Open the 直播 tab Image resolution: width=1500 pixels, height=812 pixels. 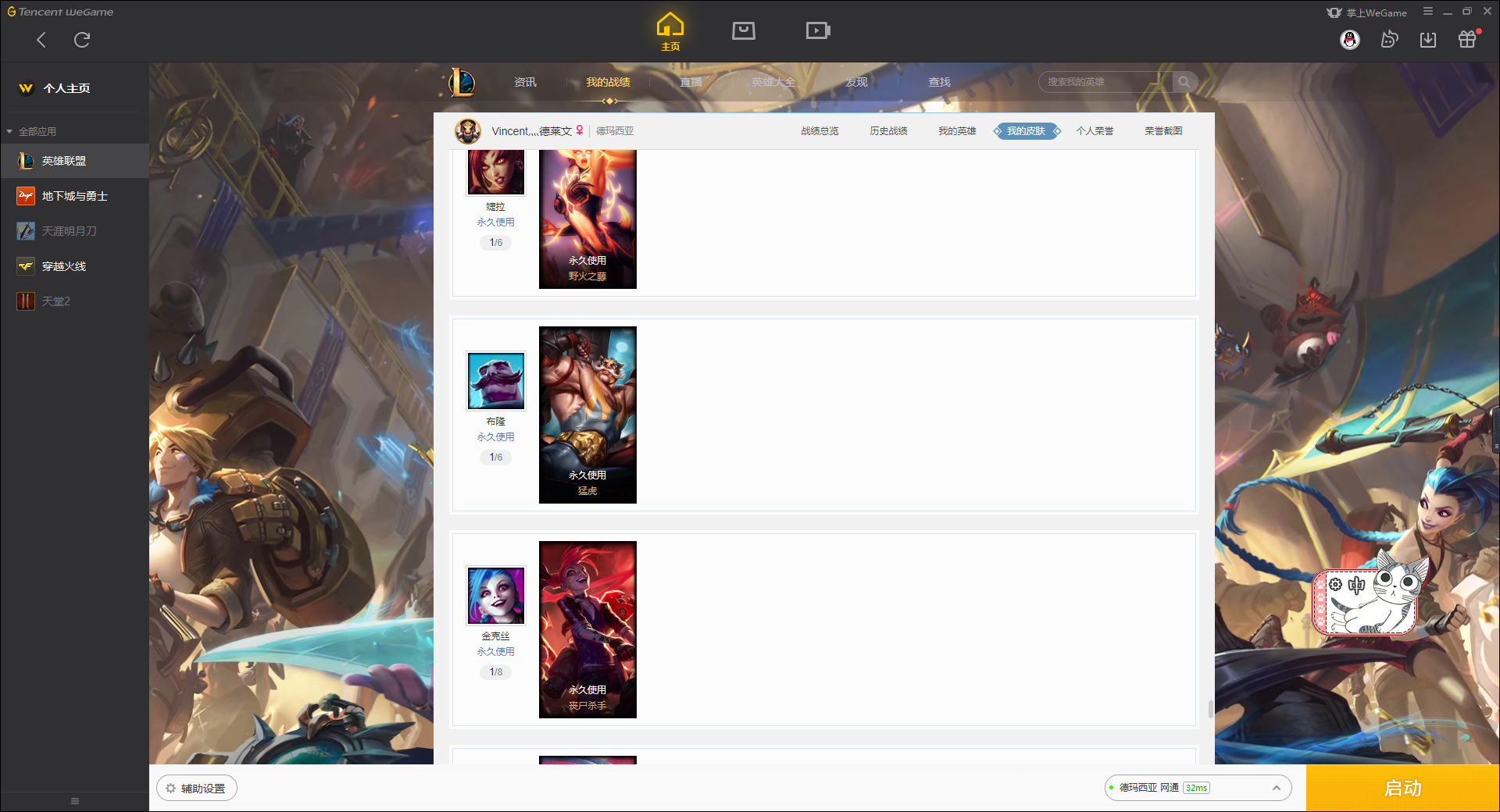[691, 82]
